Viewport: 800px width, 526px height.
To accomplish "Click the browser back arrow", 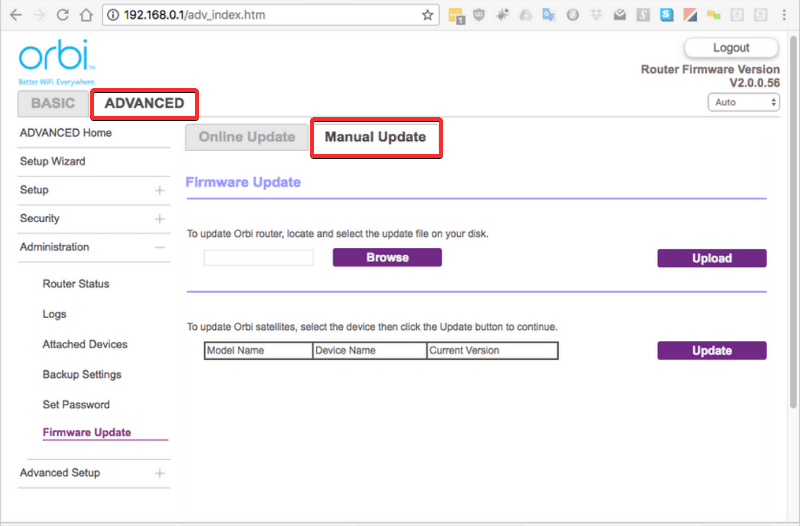I will (x=15, y=16).
